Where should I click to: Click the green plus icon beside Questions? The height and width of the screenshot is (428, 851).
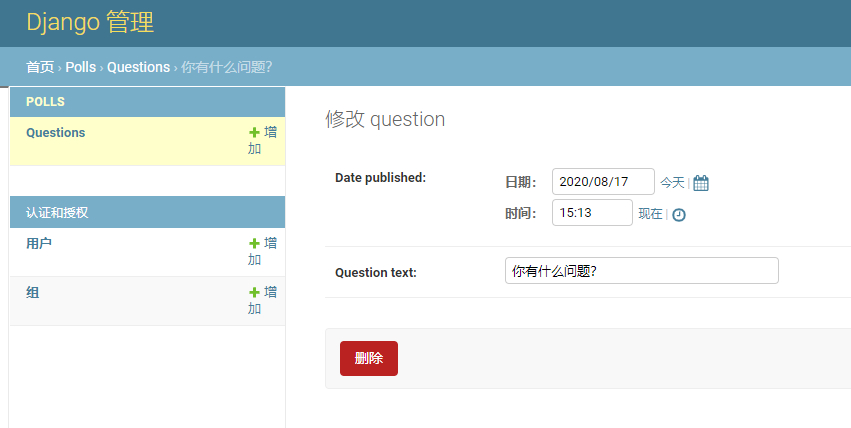coord(254,132)
